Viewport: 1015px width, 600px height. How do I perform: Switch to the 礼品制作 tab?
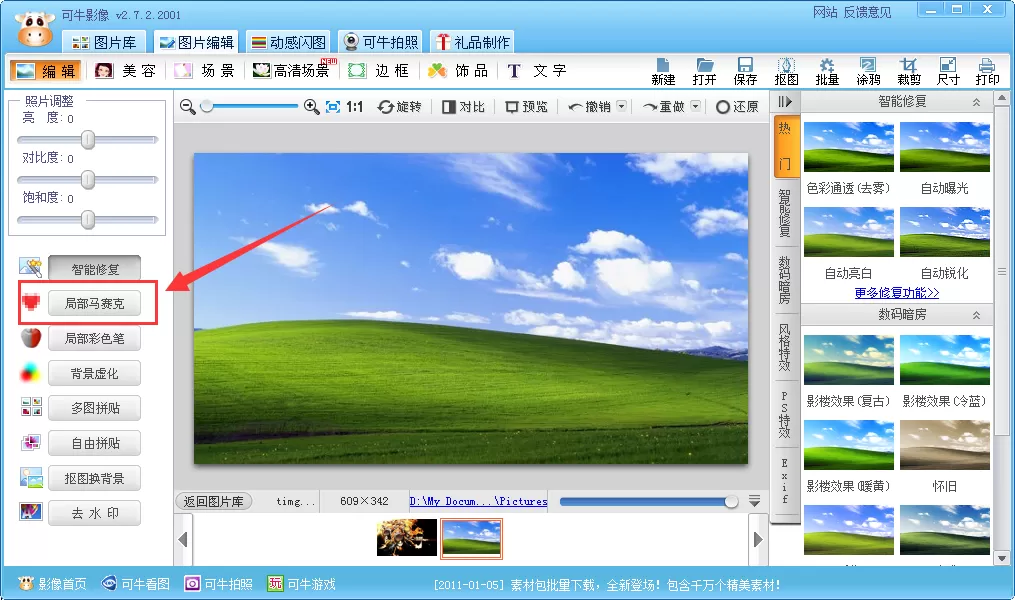(x=473, y=43)
